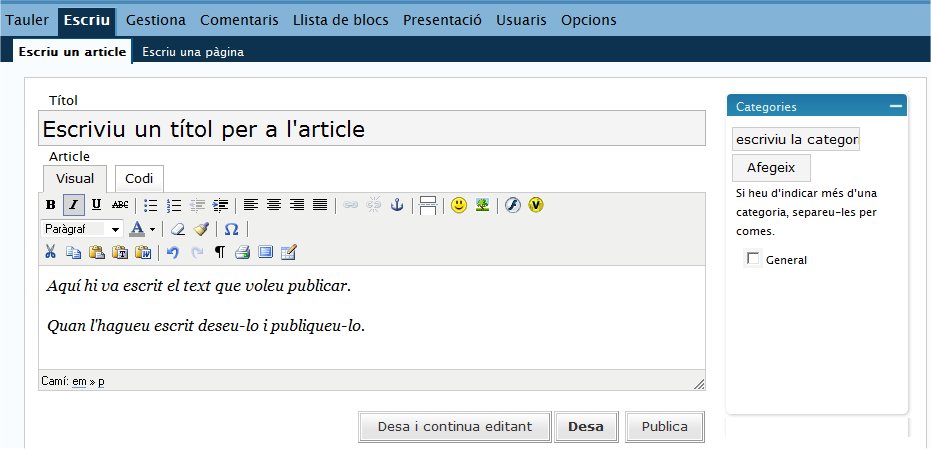
Task: Open text color dropdown arrow
Action: [152, 229]
